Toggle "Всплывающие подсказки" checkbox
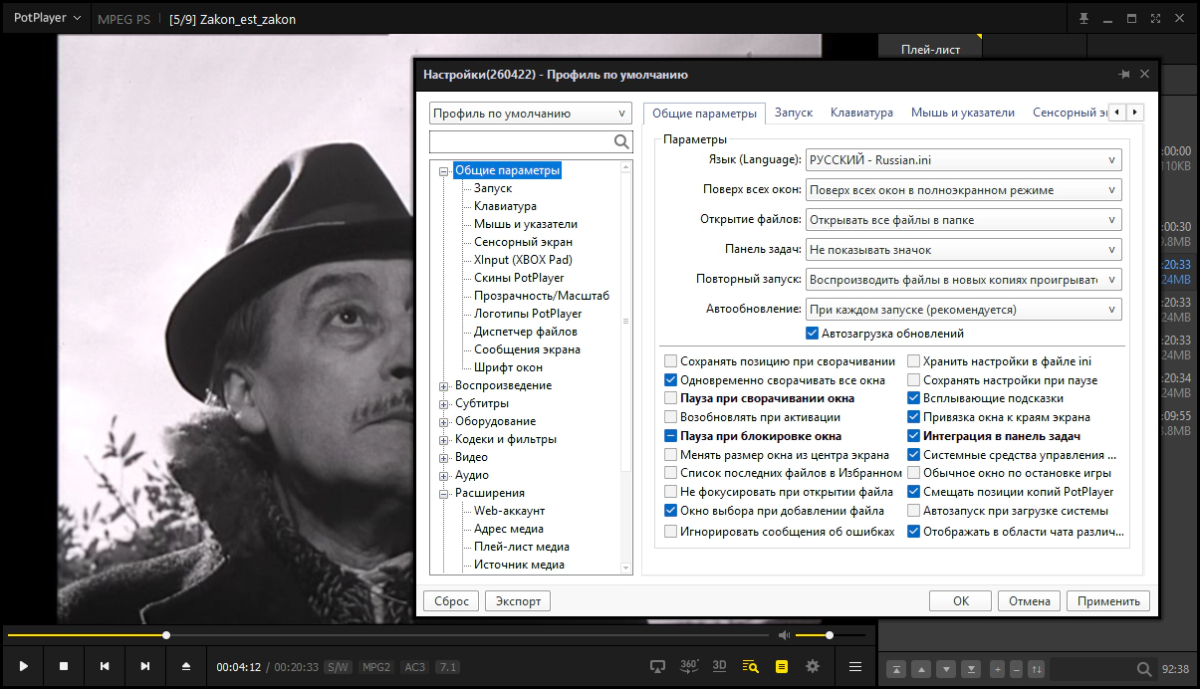The image size is (1200, 689). 914,398
